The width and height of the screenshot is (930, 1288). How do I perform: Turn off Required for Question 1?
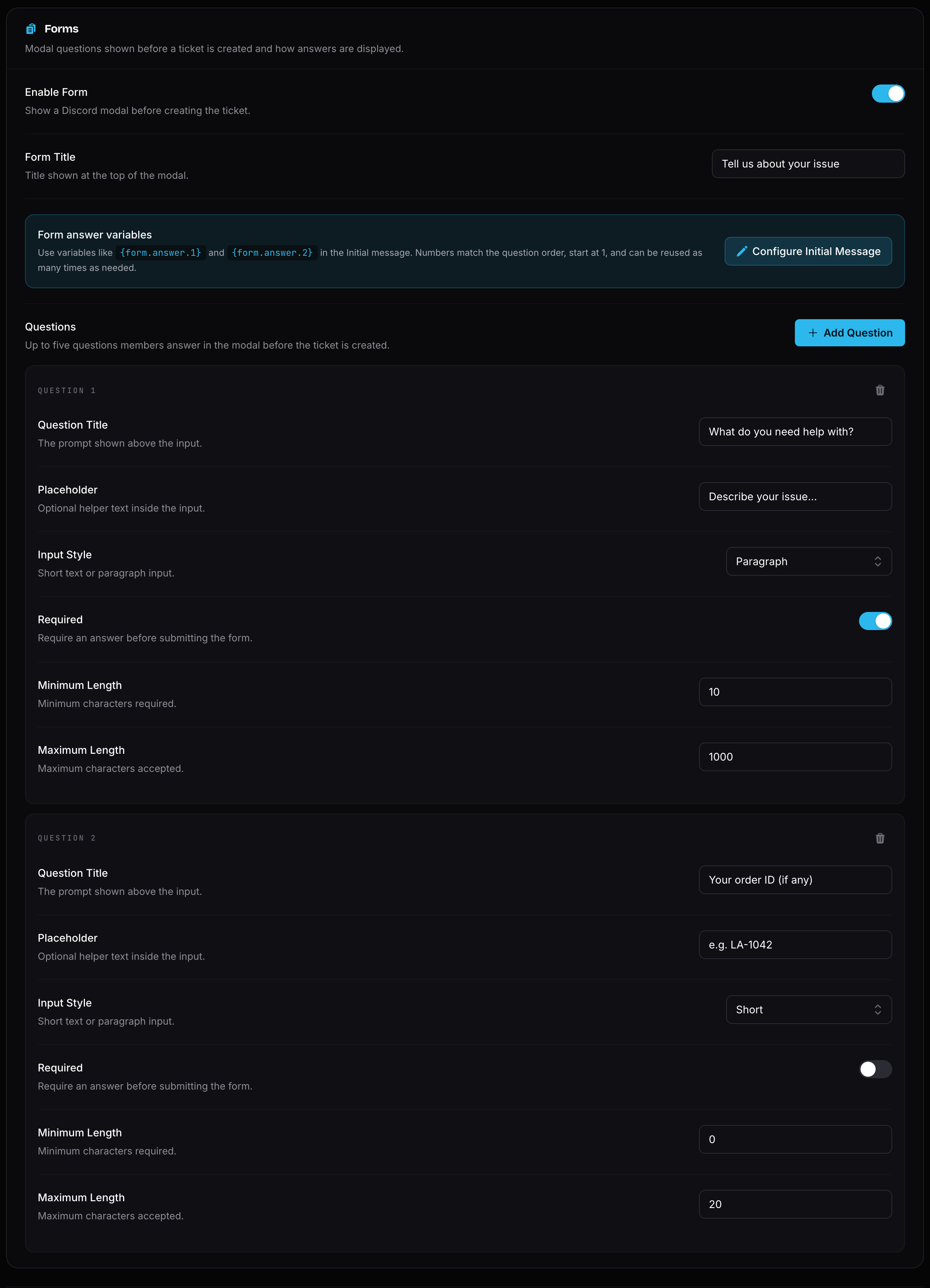[x=875, y=621]
